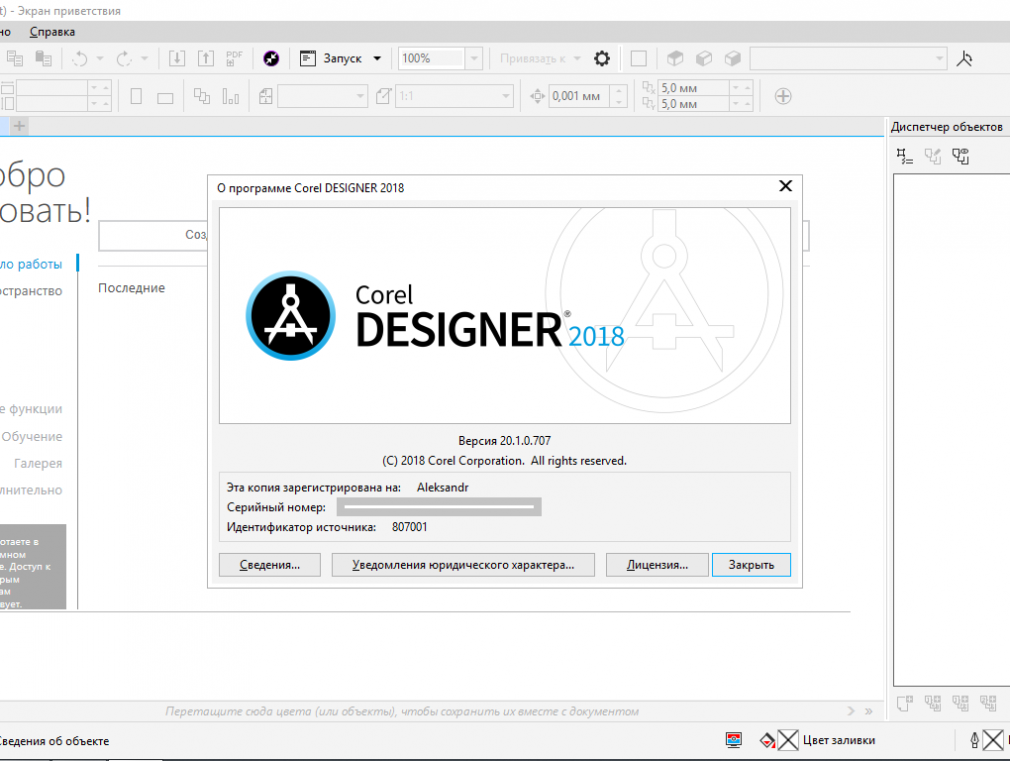Click the second Object Manager top icon

pyautogui.click(x=933, y=156)
